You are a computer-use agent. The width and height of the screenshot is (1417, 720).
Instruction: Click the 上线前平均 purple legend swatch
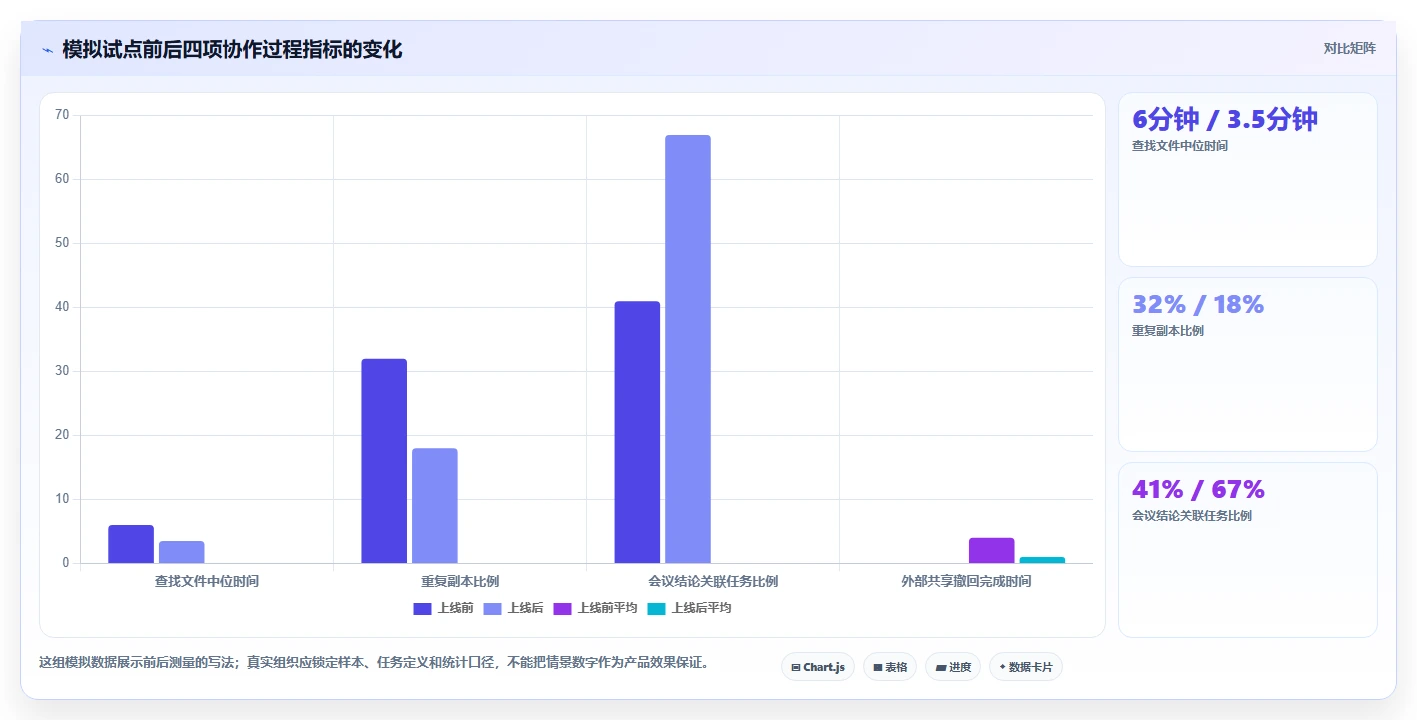click(x=562, y=608)
